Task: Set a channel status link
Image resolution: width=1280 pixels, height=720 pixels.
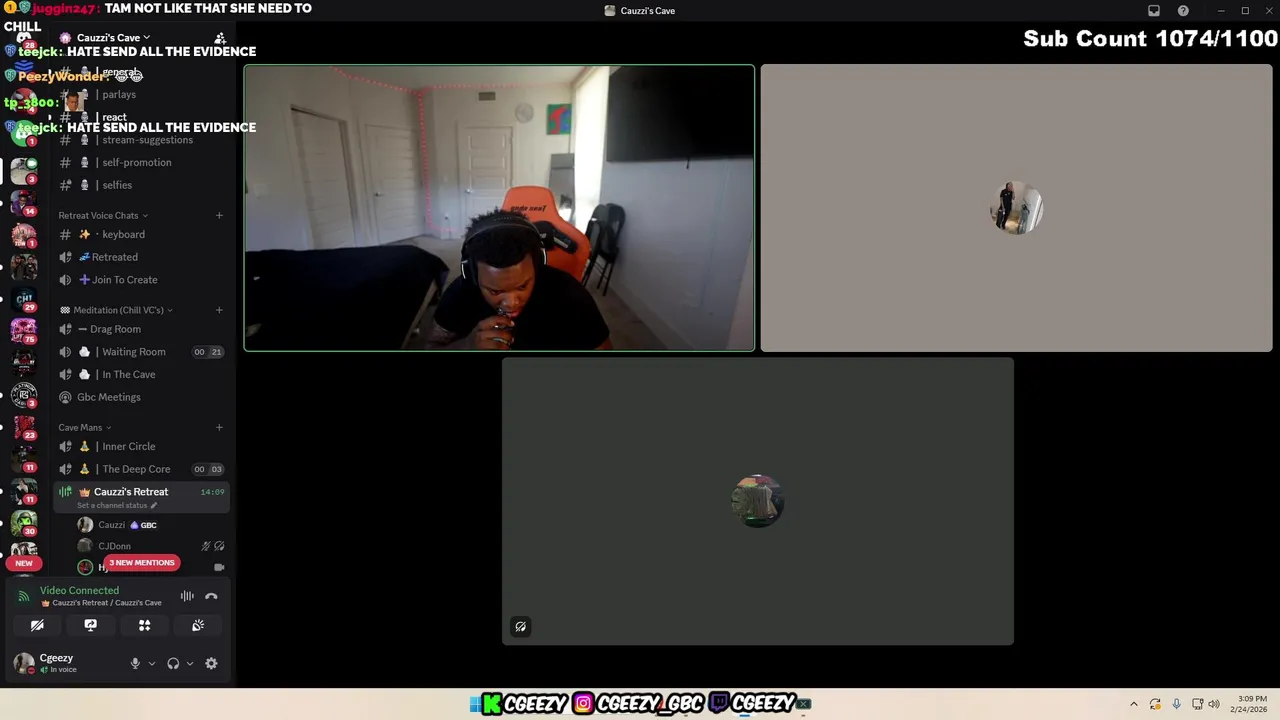Action: (117, 505)
